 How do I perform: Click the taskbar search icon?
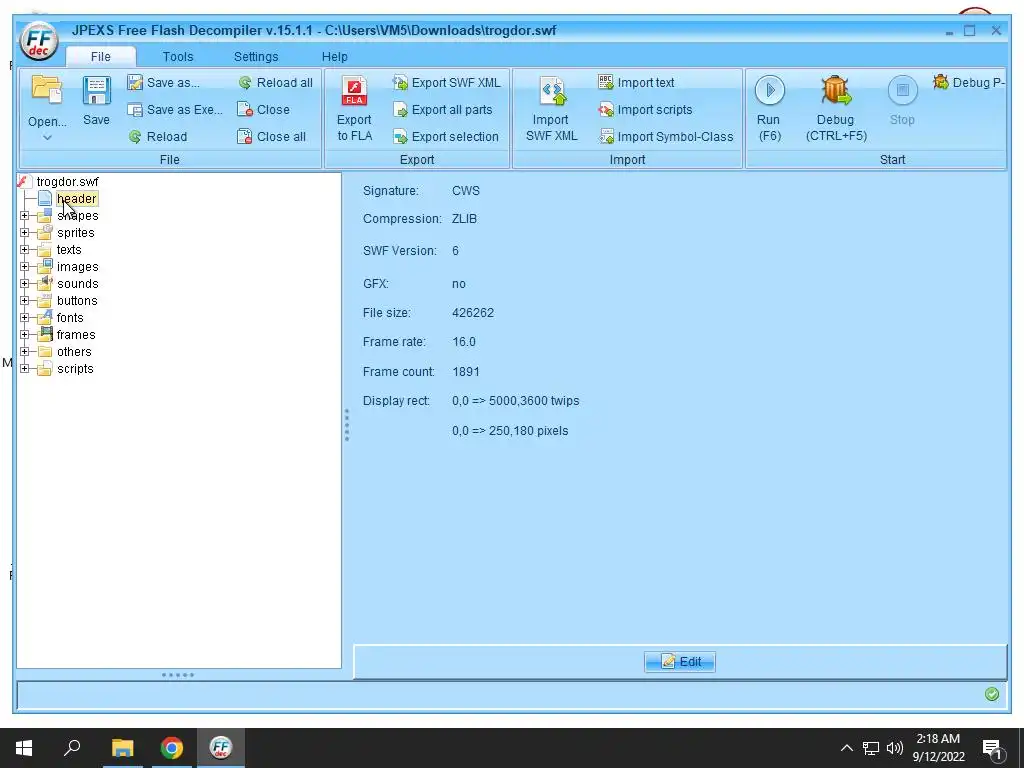pyautogui.click(x=72, y=748)
